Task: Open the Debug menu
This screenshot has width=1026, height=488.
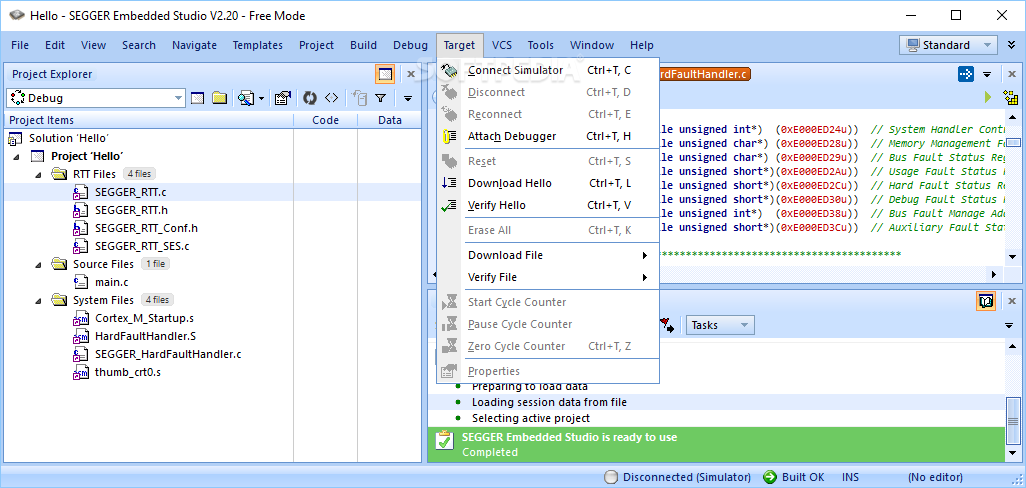Action: point(410,45)
